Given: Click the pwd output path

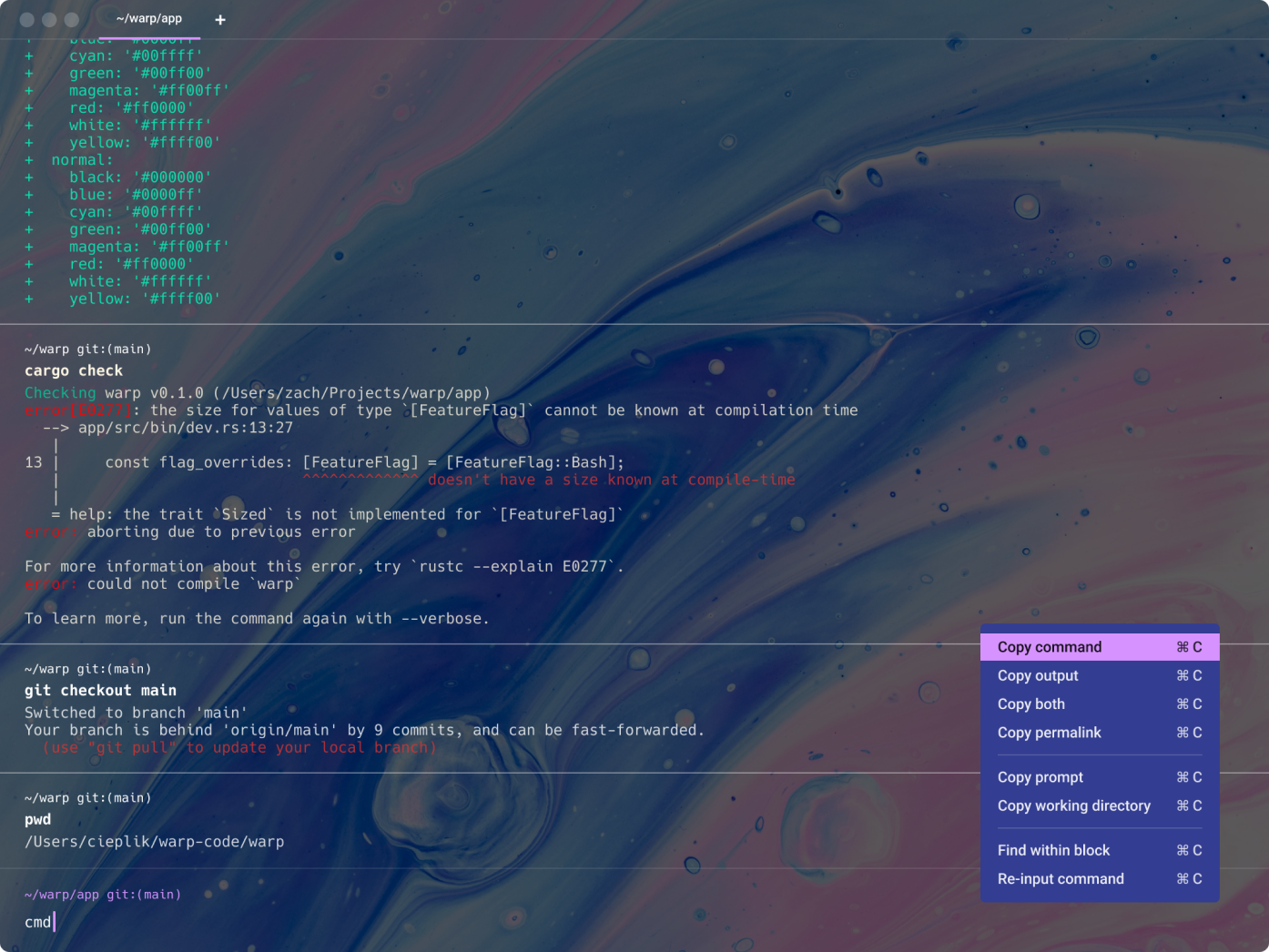Looking at the screenshot, I should coord(154,841).
